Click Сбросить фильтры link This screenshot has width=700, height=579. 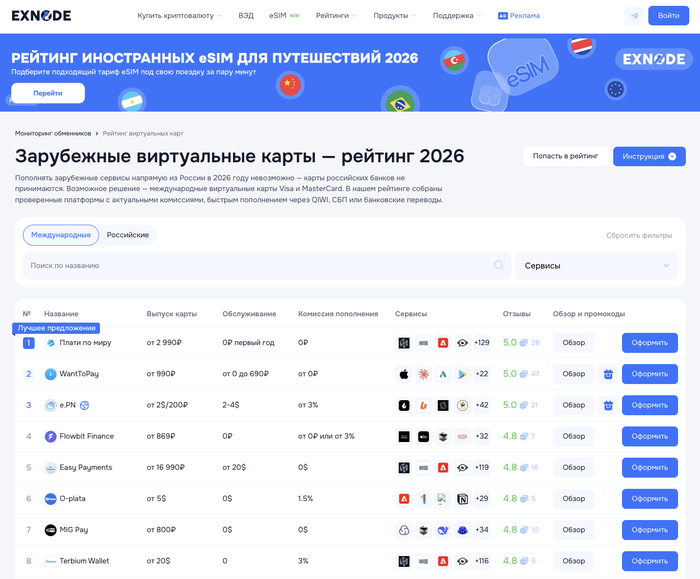tap(639, 235)
